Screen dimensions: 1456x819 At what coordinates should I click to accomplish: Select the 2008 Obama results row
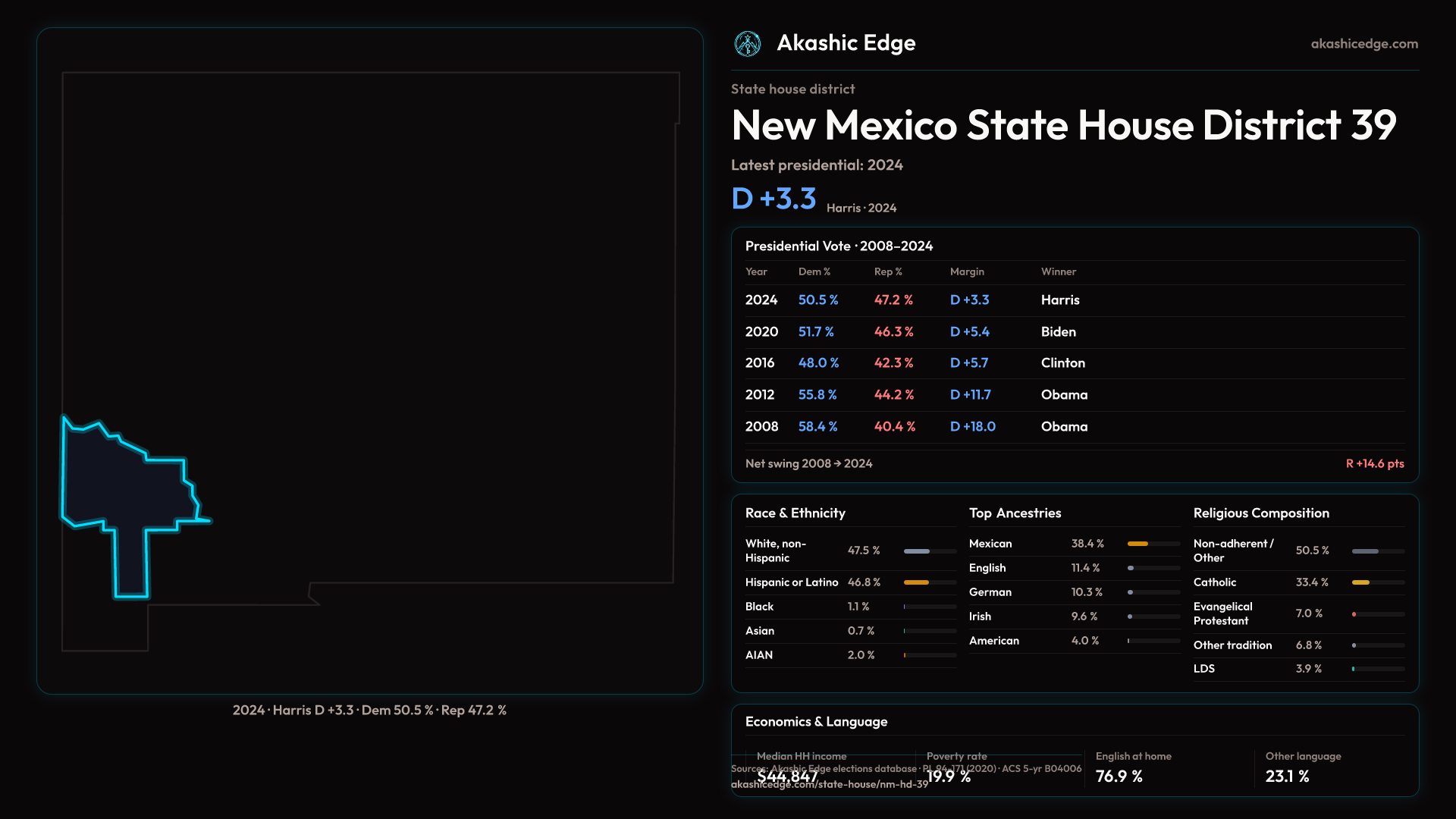(x=1074, y=427)
